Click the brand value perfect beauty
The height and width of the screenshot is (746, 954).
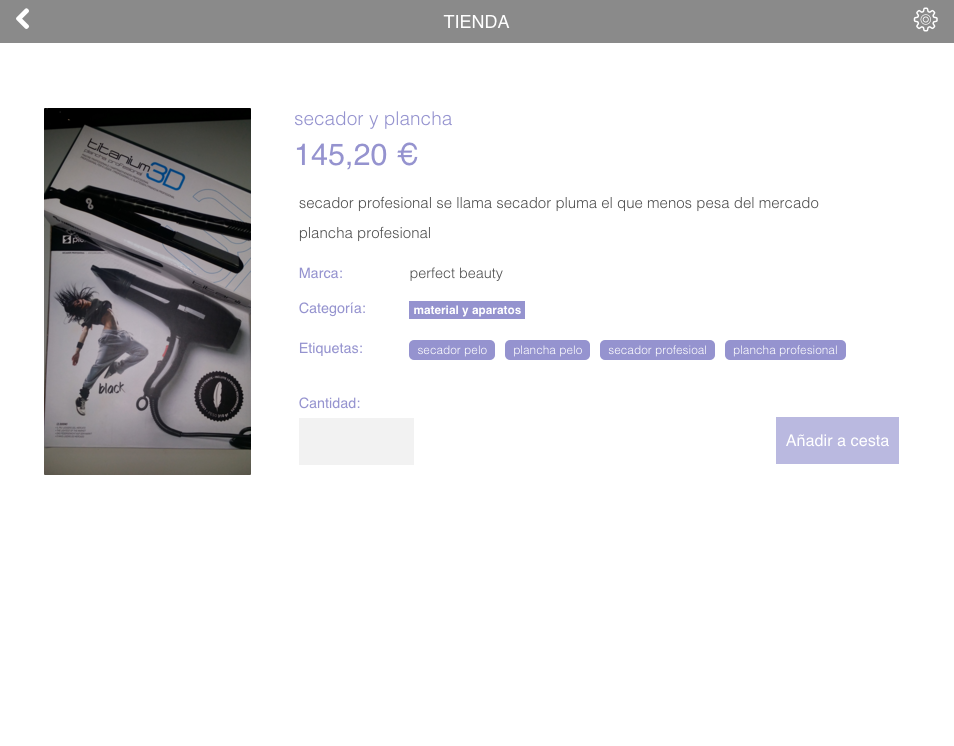click(456, 274)
